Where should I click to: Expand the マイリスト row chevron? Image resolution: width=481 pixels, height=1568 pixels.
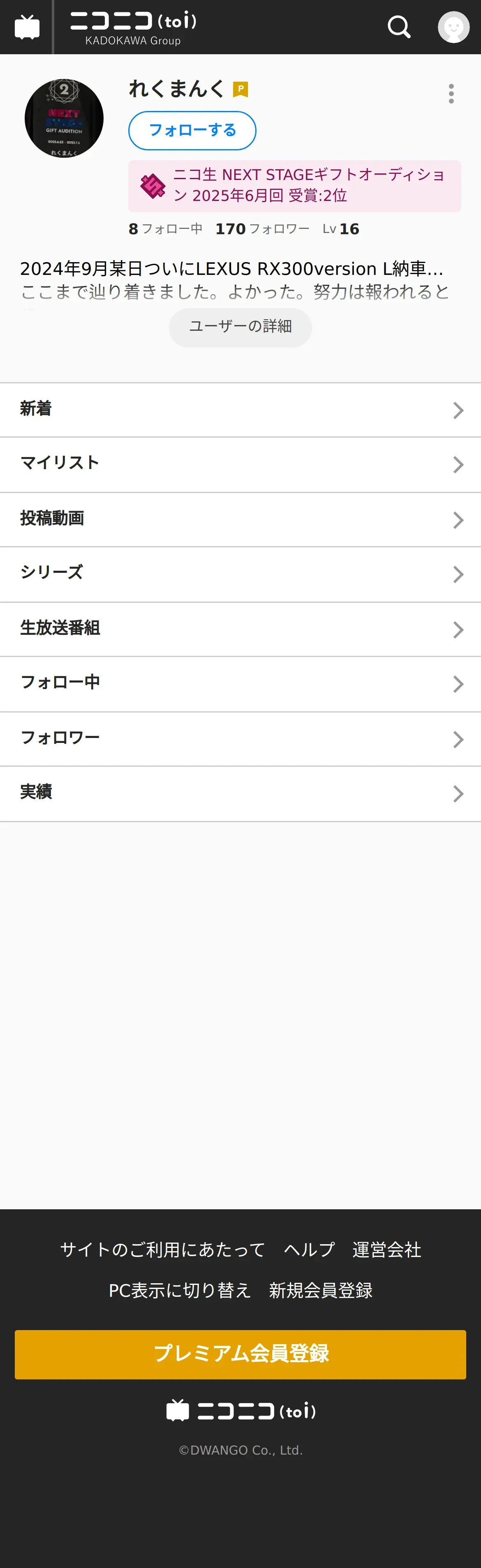tap(458, 465)
